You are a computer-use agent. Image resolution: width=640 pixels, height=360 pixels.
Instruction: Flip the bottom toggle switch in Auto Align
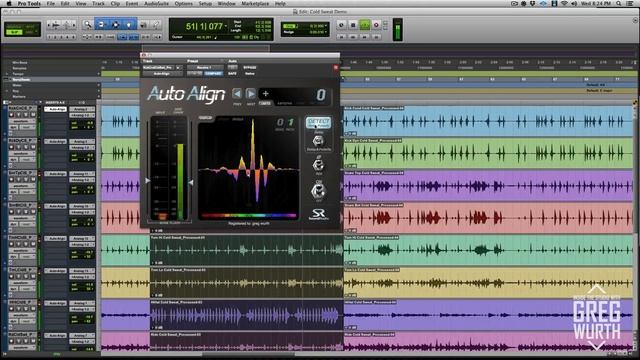coord(318,191)
